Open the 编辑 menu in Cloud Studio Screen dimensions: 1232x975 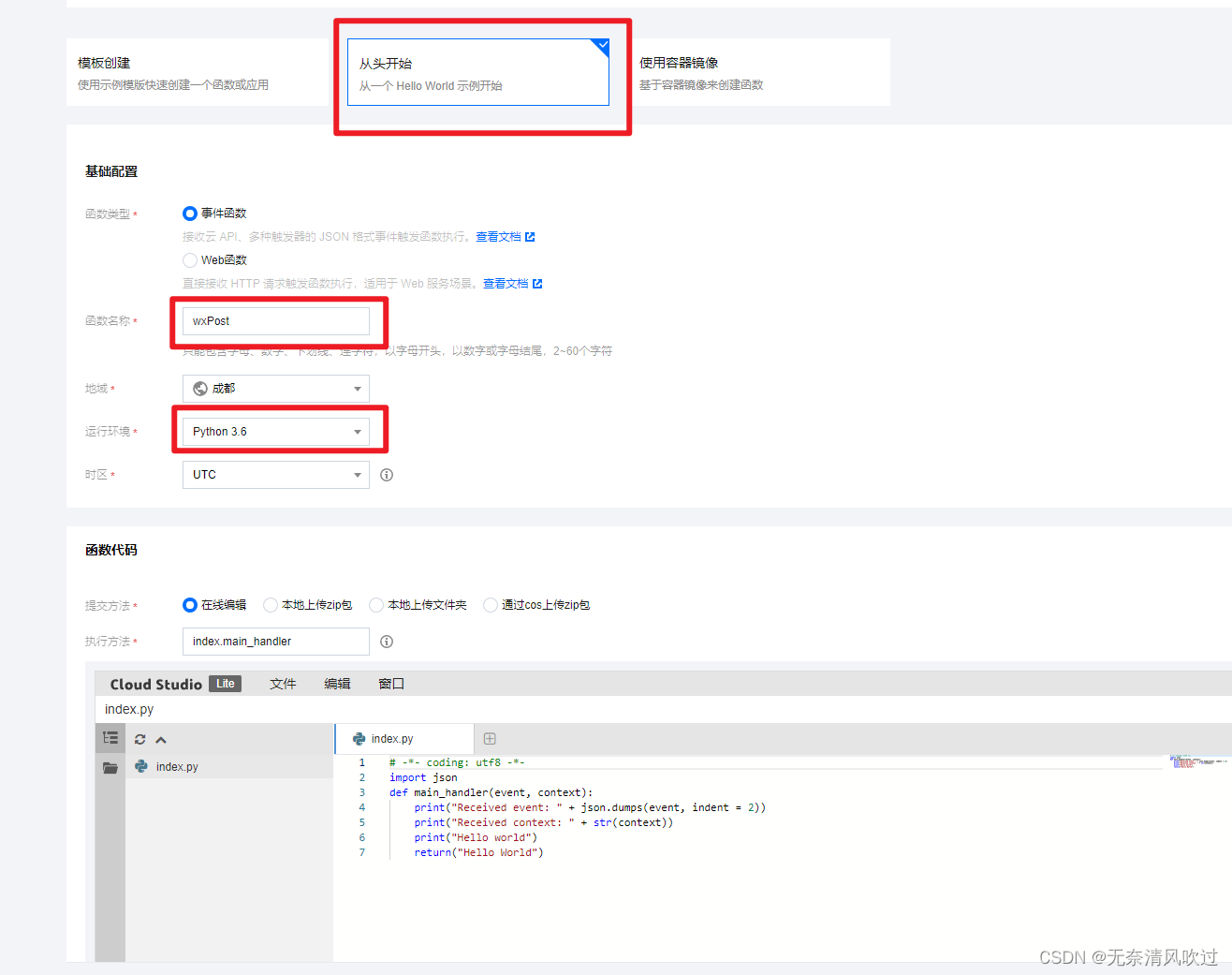coord(337,684)
